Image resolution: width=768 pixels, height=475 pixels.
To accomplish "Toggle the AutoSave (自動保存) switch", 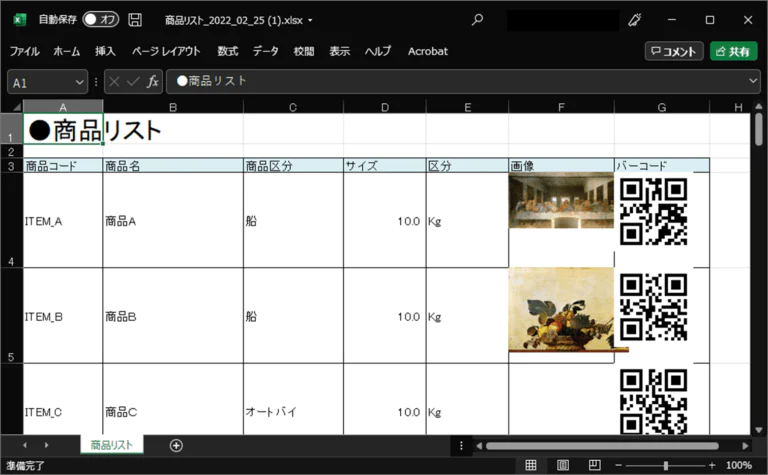I will pyautogui.click(x=100, y=20).
